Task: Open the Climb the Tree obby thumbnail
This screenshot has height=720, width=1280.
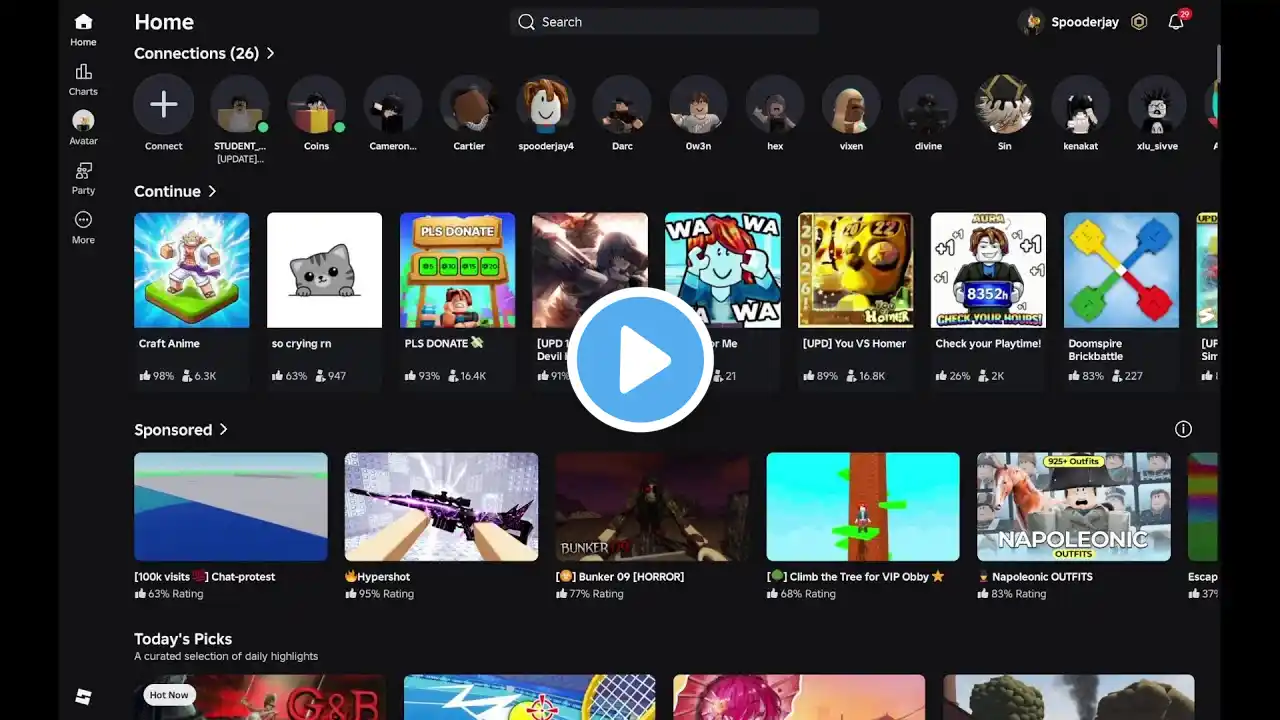Action: tap(863, 507)
